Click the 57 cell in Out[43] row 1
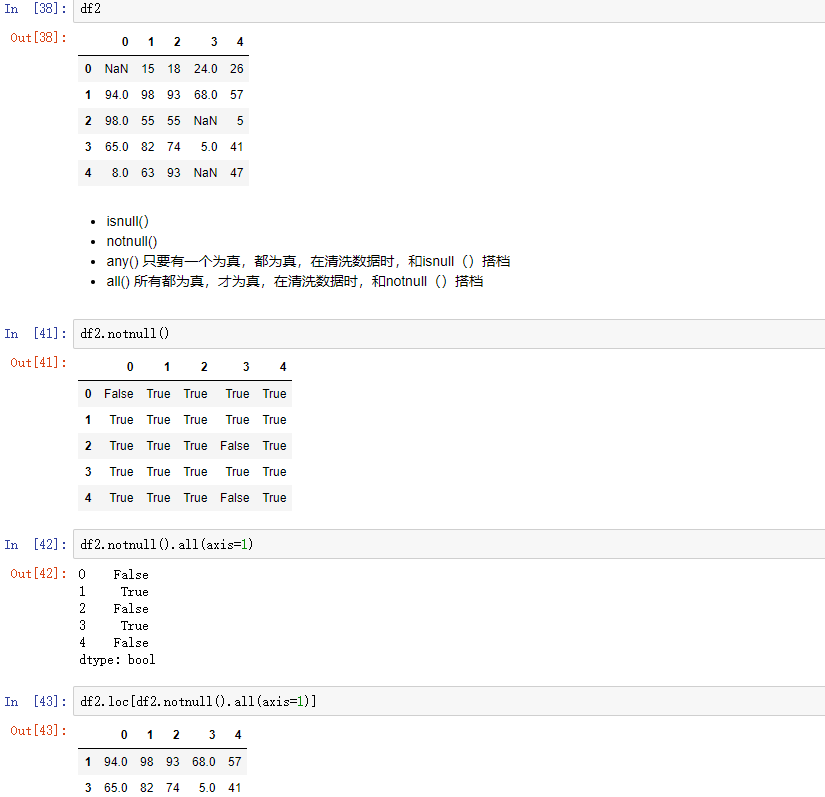Viewport: 825px width, 797px height. (235, 762)
